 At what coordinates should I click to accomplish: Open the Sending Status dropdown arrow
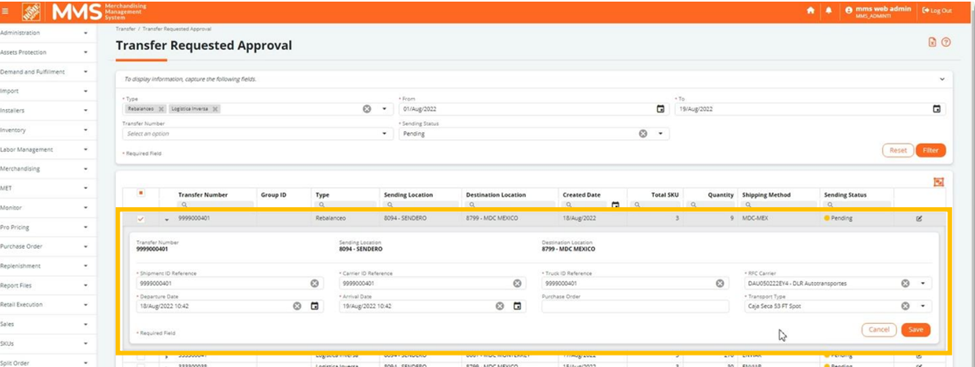point(660,134)
